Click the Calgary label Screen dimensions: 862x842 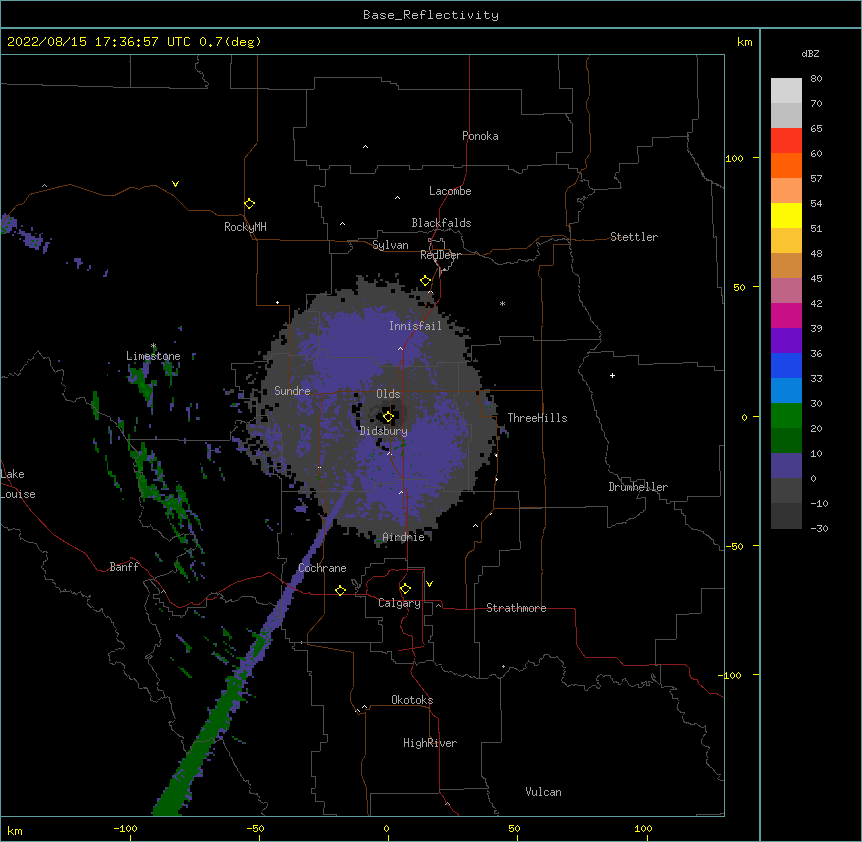pyautogui.click(x=399, y=603)
